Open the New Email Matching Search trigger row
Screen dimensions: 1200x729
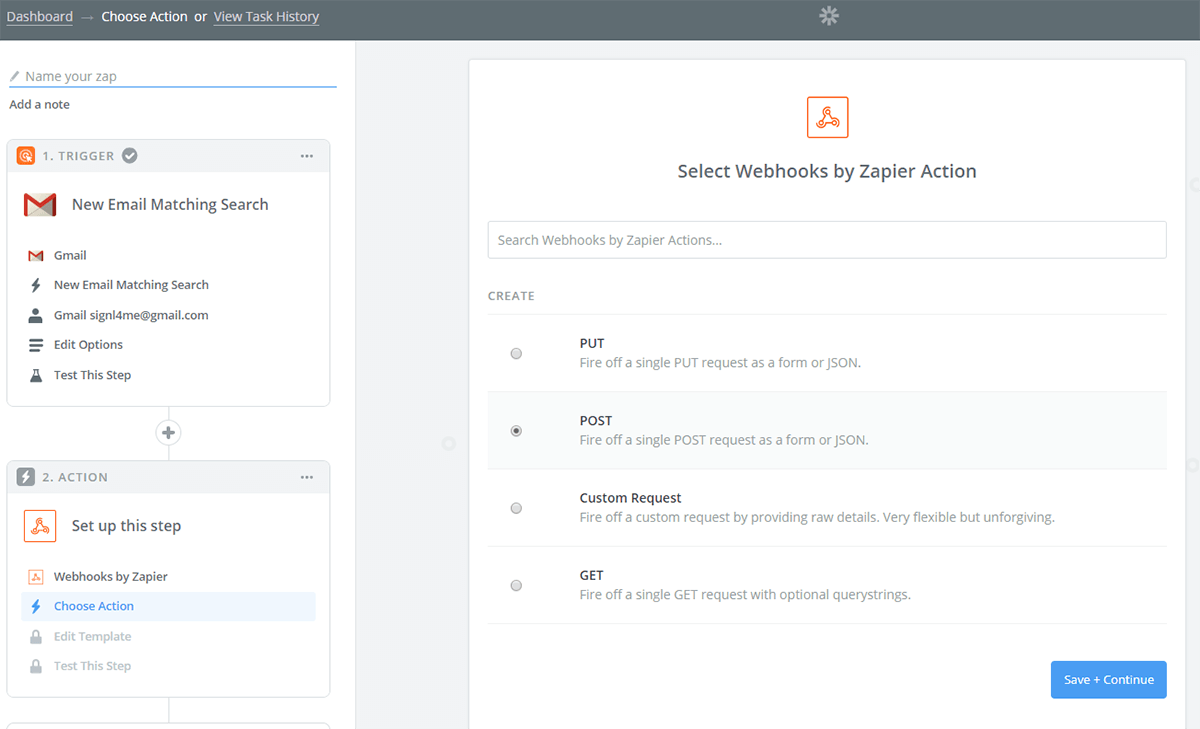(x=168, y=285)
